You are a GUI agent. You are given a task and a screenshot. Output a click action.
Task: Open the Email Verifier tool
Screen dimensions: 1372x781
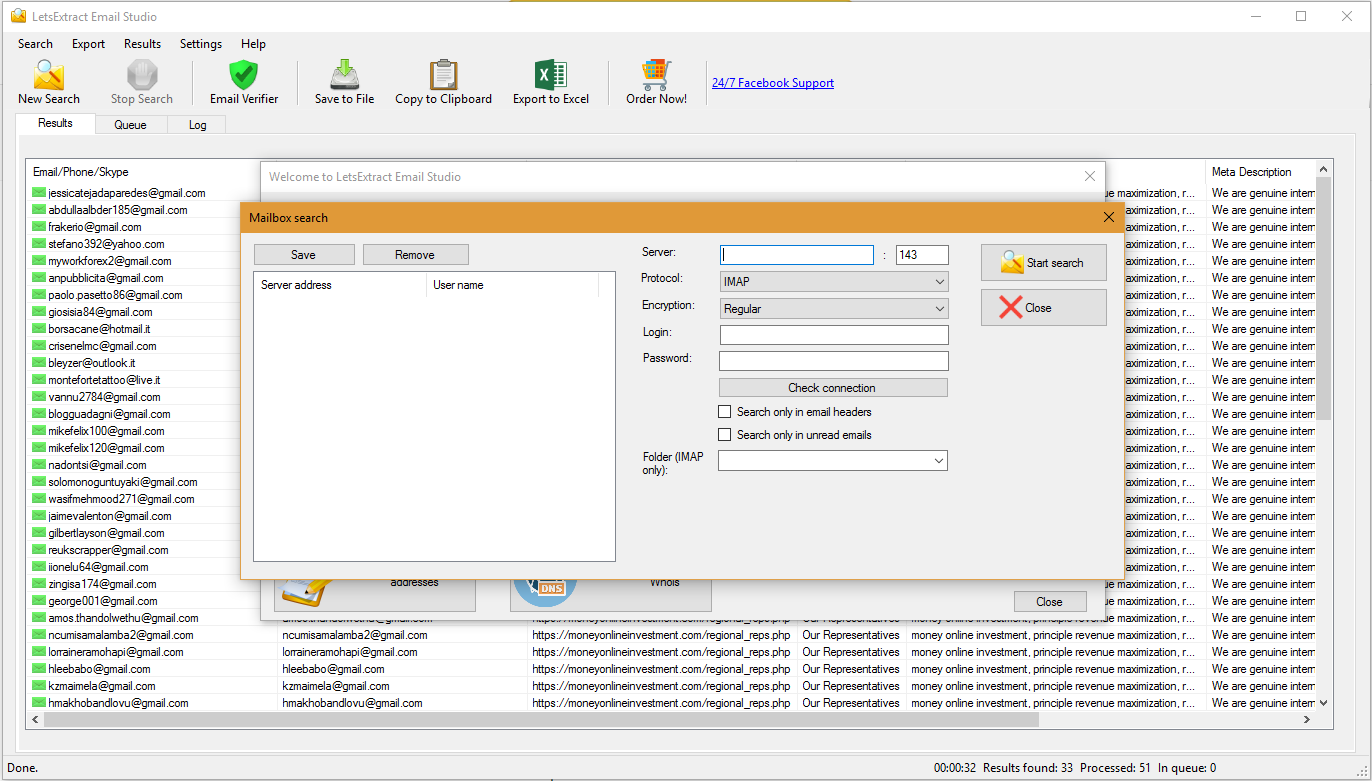click(243, 76)
